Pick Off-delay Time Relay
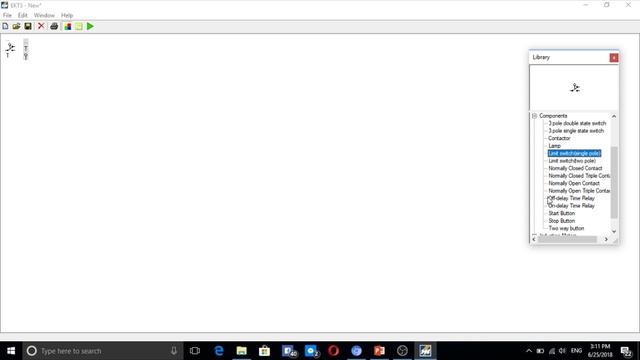This screenshot has height=360, width=640. (x=571, y=198)
